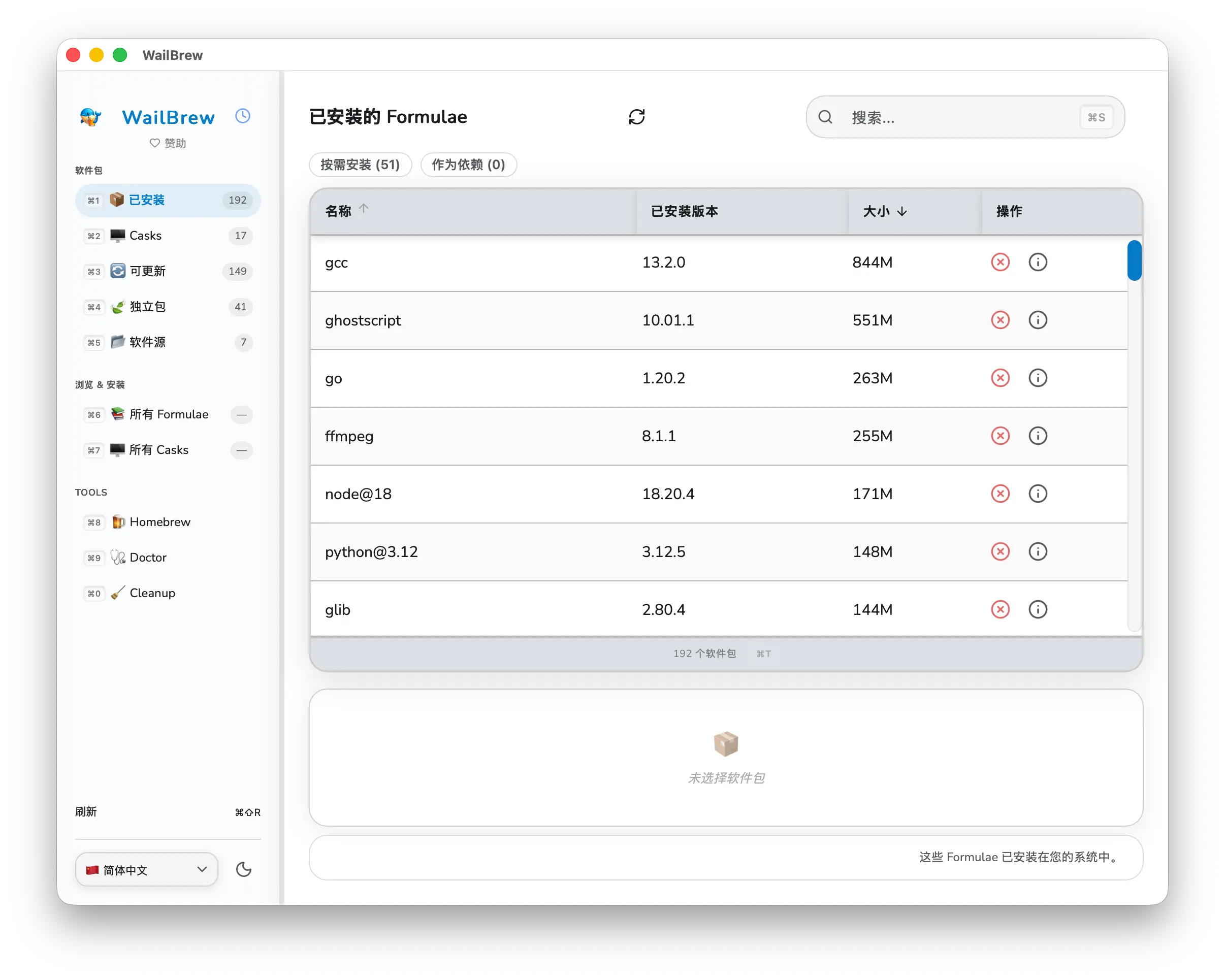Image resolution: width=1225 pixels, height=980 pixels.
Task: Select the python@3.12 package name
Action: pyautogui.click(x=371, y=552)
